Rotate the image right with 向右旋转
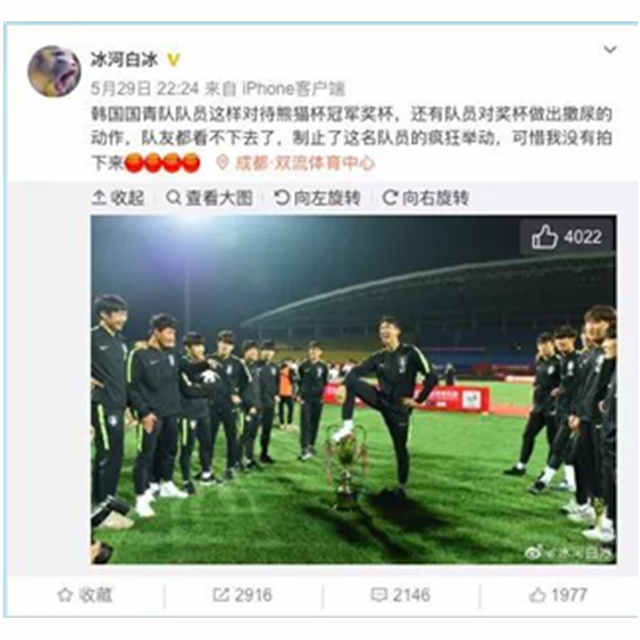640x640 pixels. (426, 198)
